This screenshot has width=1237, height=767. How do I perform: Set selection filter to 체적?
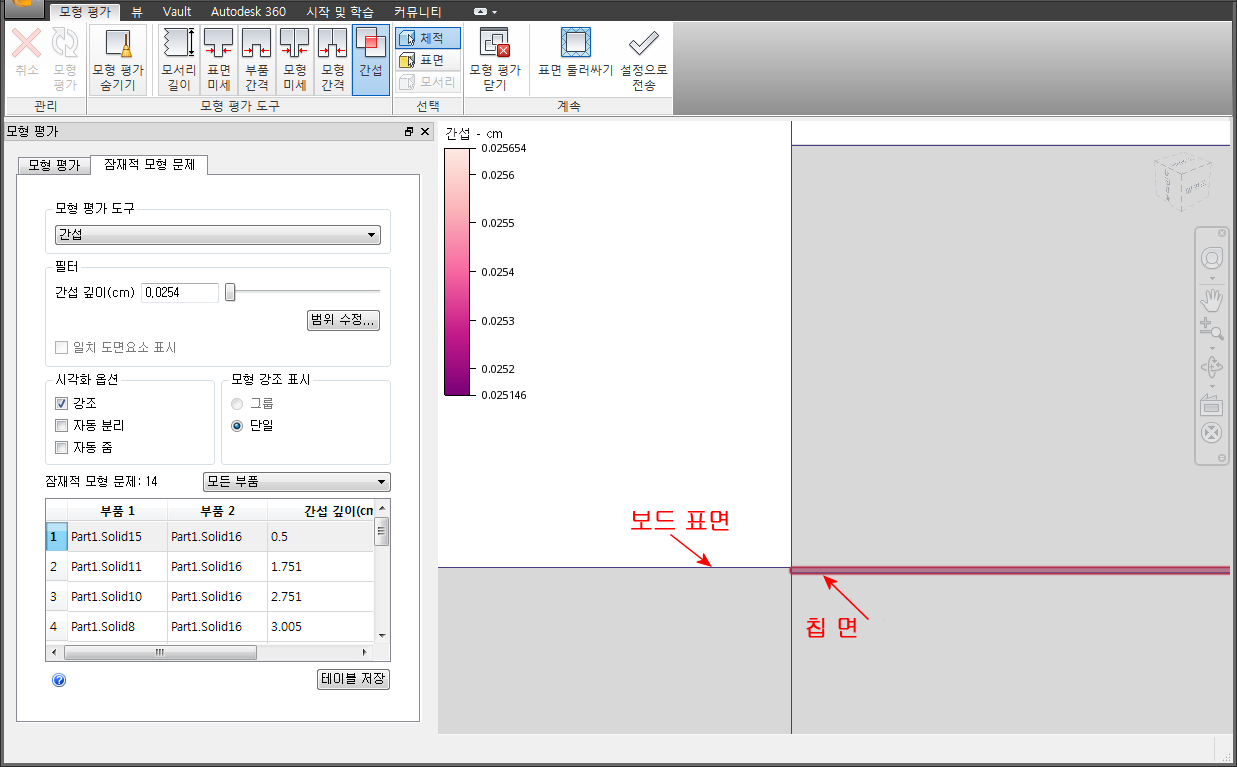click(x=428, y=38)
